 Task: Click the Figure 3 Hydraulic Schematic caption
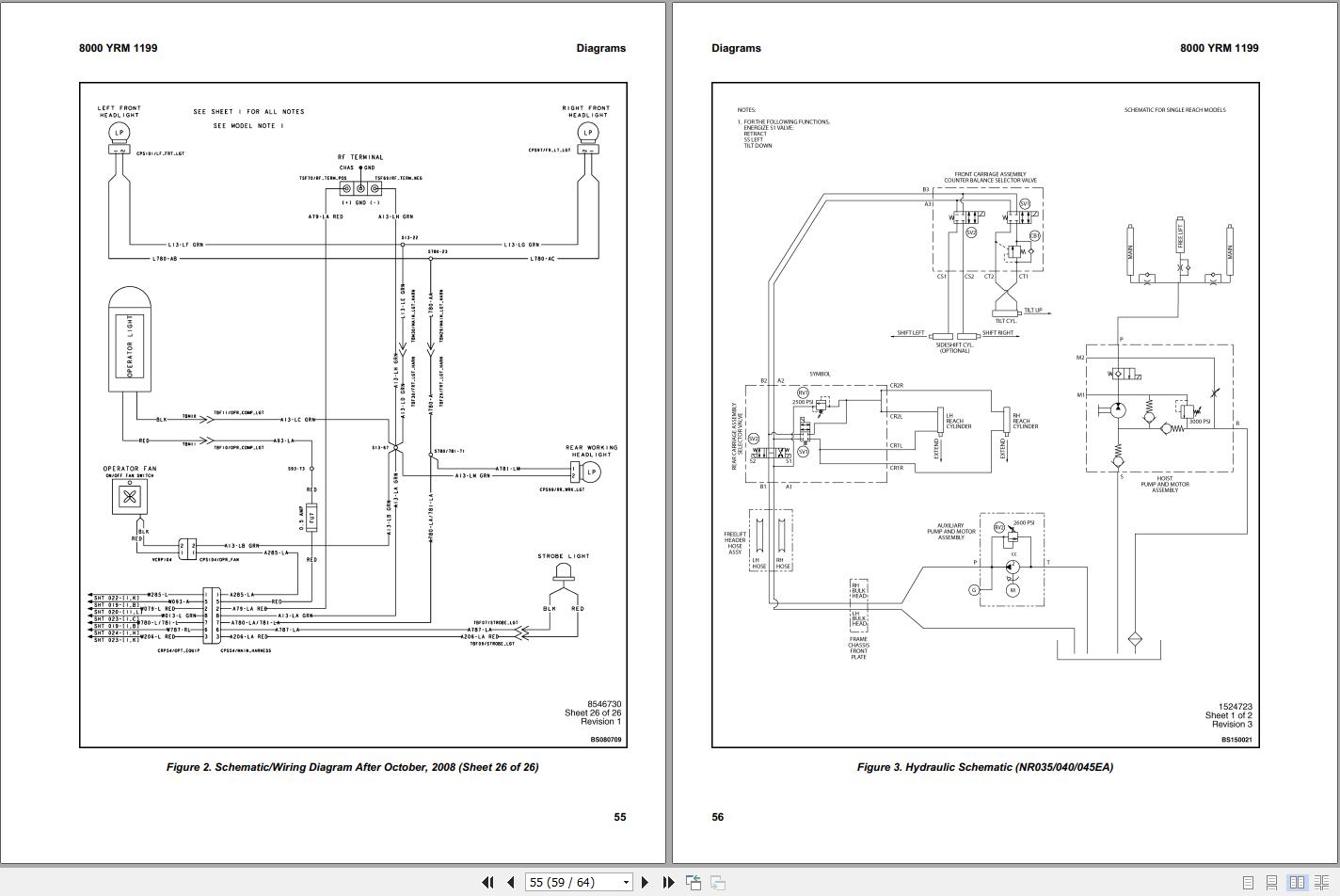[x=984, y=767]
